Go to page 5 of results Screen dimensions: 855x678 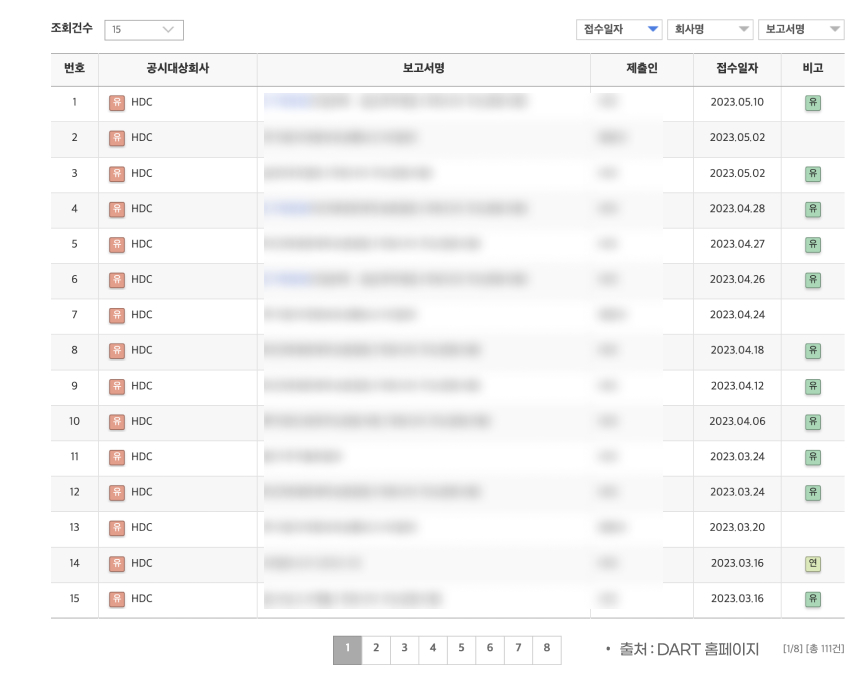pyautogui.click(x=461, y=649)
